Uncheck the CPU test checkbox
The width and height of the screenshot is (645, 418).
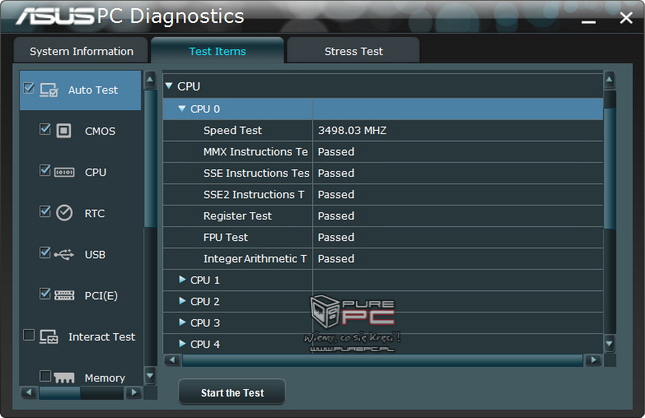pos(45,170)
